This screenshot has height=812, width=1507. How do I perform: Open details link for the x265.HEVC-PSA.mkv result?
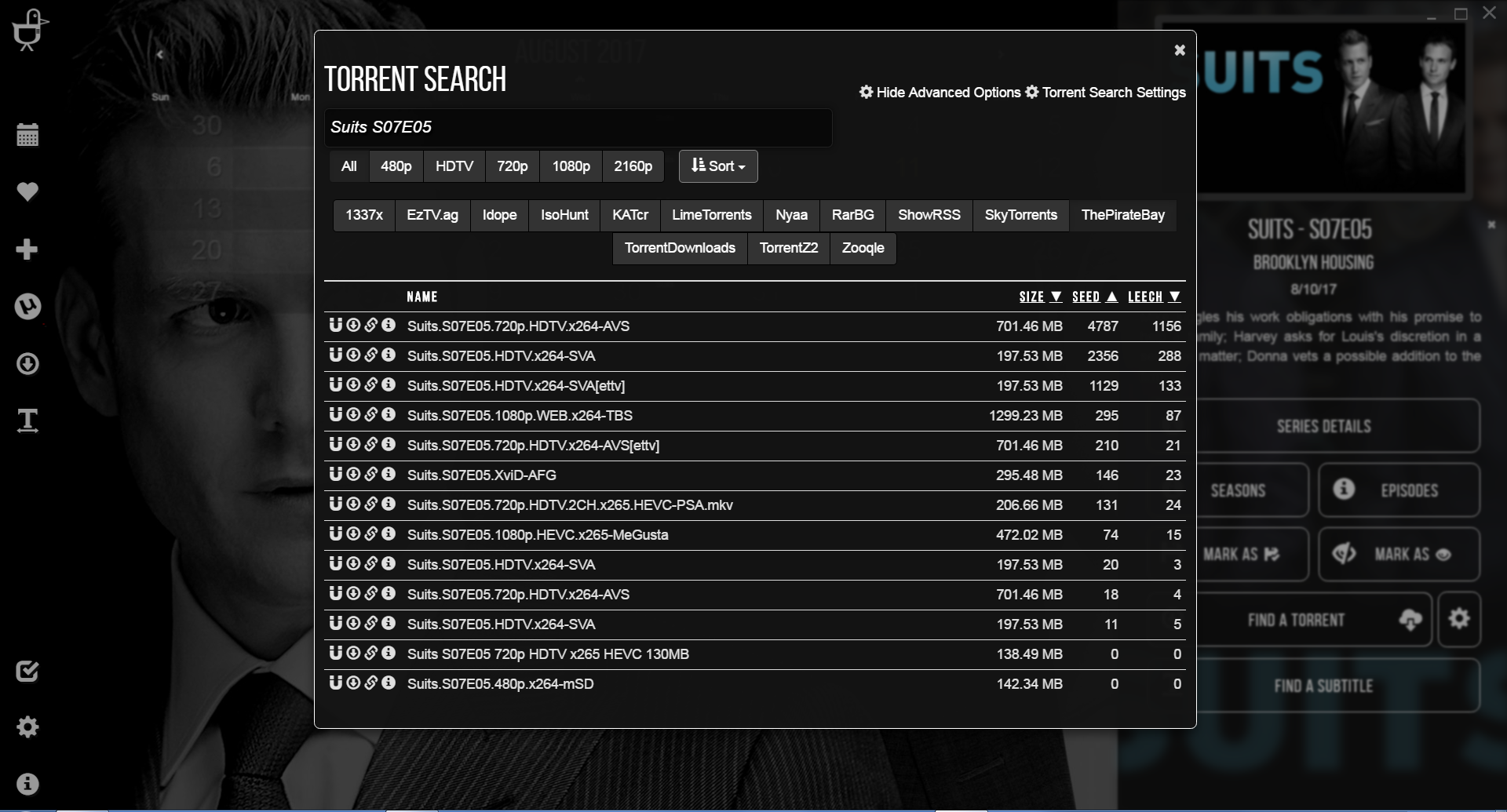coord(371,504)
